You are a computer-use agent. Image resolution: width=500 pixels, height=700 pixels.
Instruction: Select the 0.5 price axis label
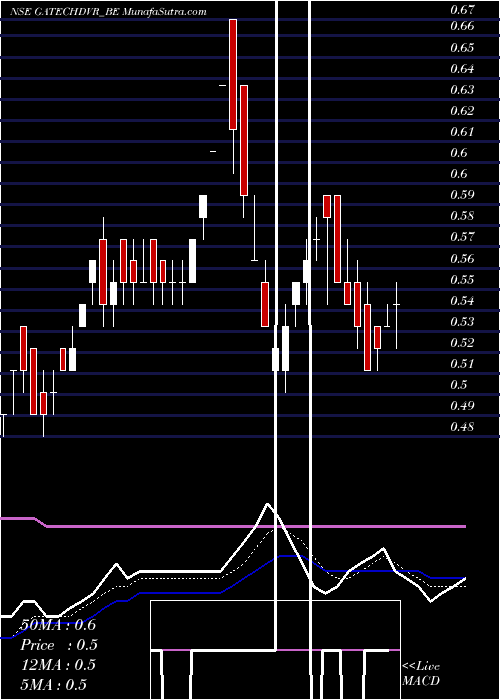459,384
